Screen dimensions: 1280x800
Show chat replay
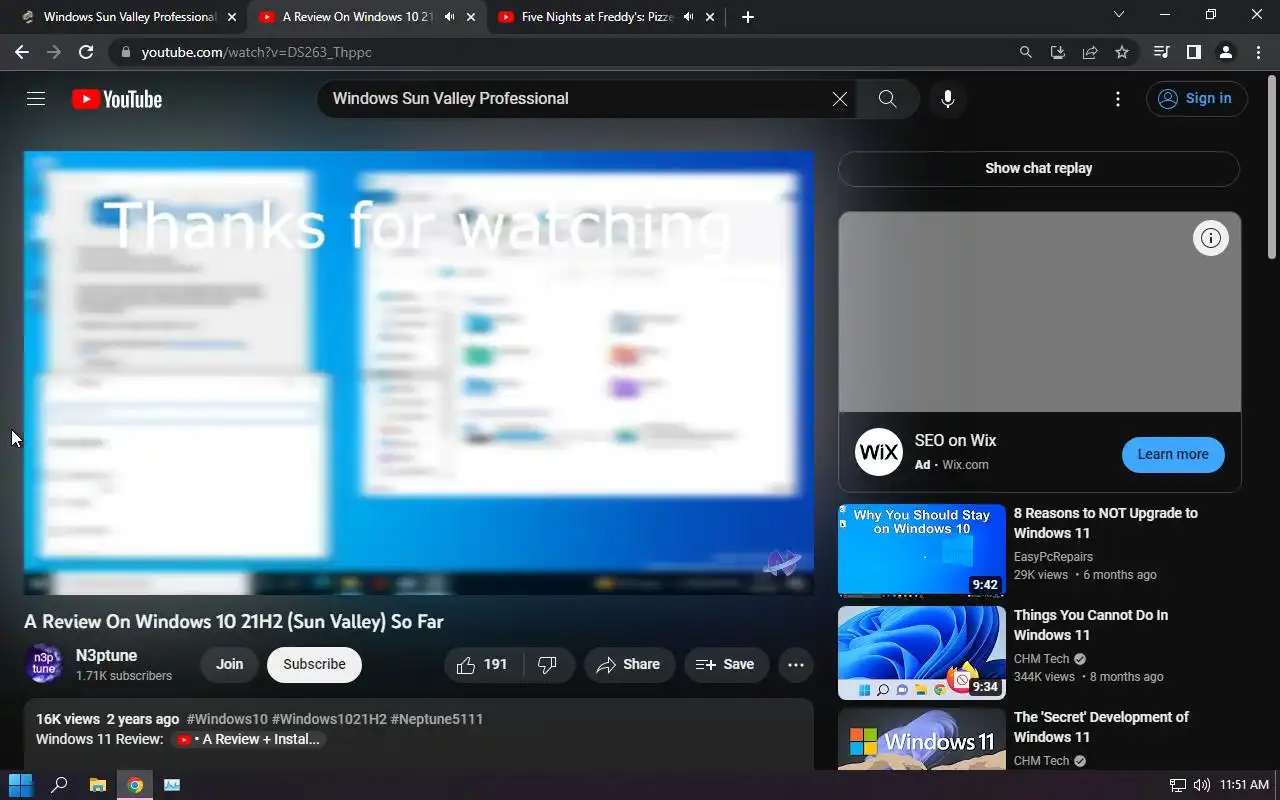[x=1039, y=168]
